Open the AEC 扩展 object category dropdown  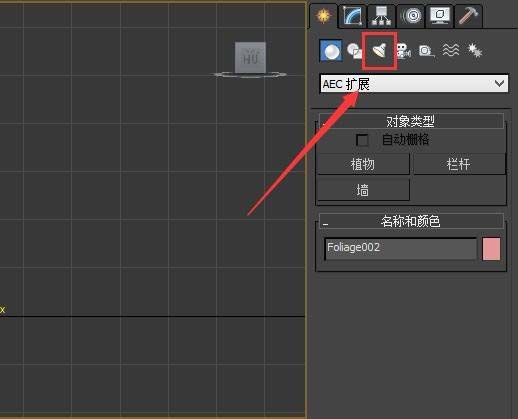(414, 84)
